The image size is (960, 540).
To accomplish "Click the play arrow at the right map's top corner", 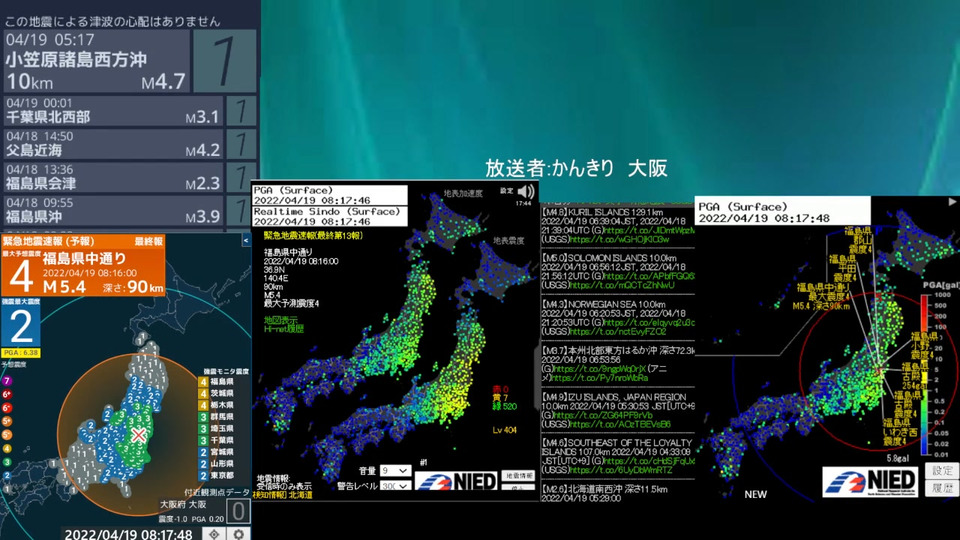I will [x=952, y=201].
